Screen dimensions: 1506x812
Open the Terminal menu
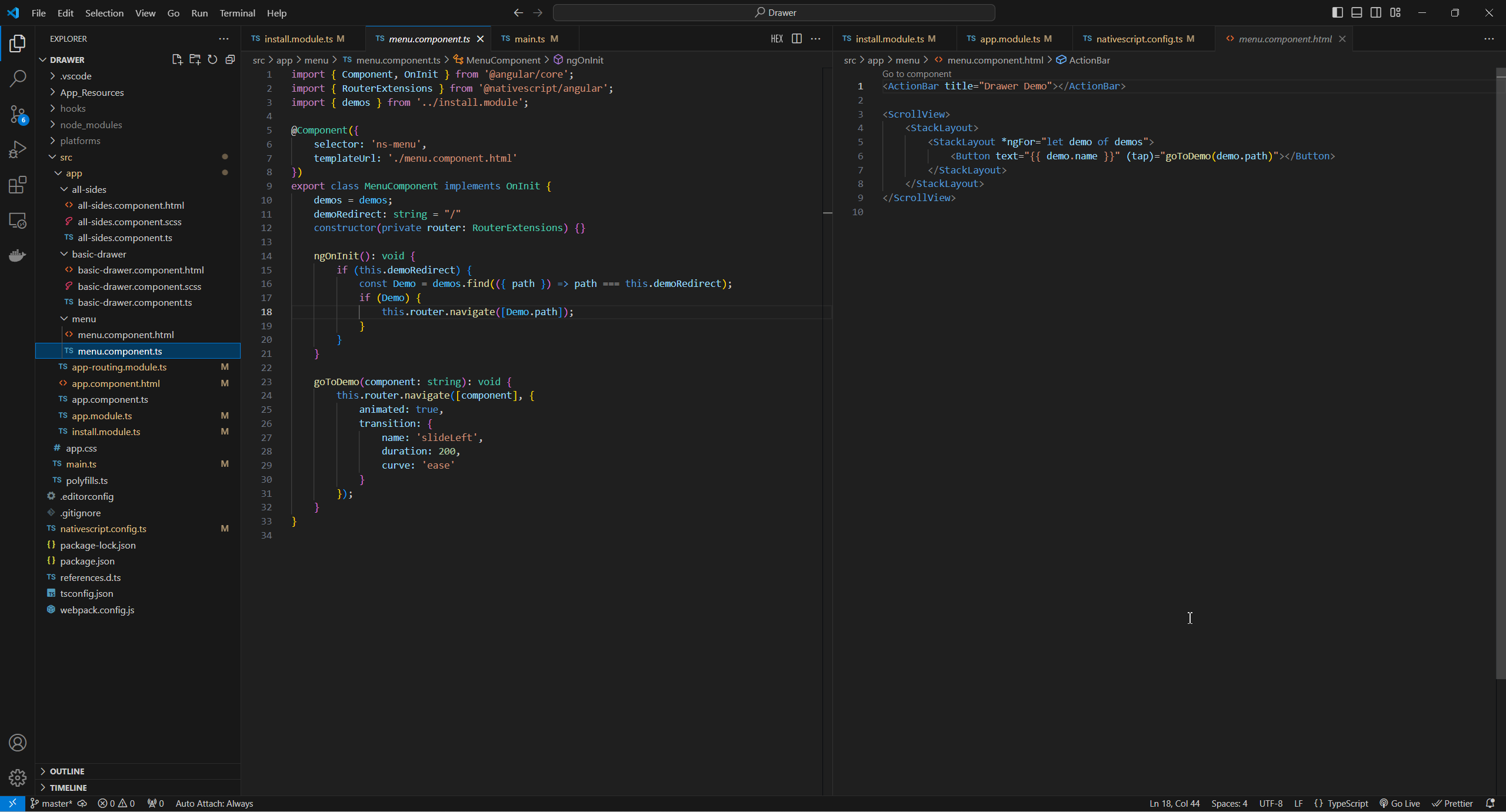[237, 12]
